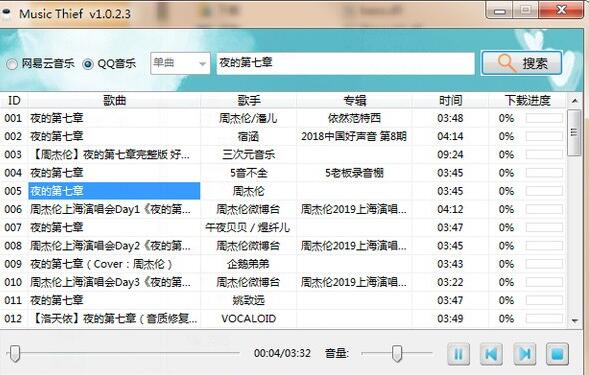Click artist 姚敦远 in row 011
Screen dimensions: 589x375
pyautogui.click(x=248, y=300)
